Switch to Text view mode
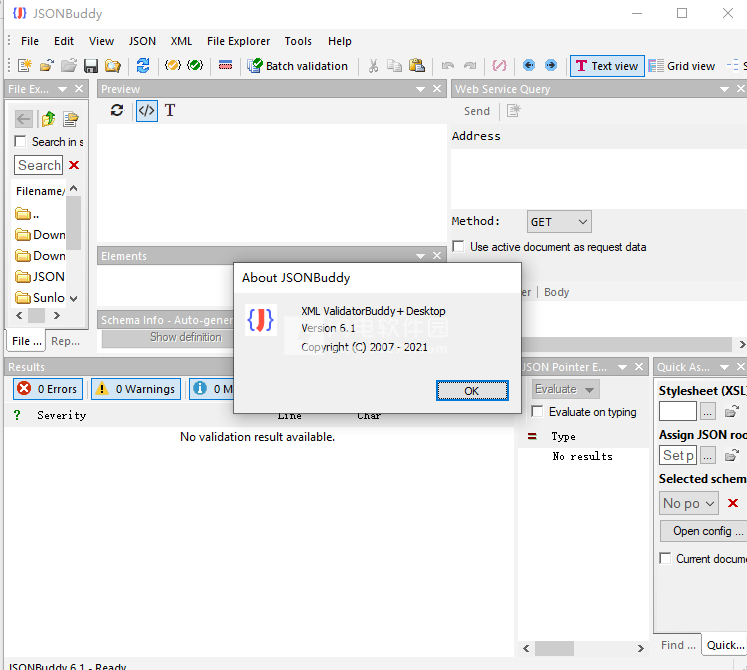Image resolution: width=747 pixels, height=670 pixels. click(607, 66)
